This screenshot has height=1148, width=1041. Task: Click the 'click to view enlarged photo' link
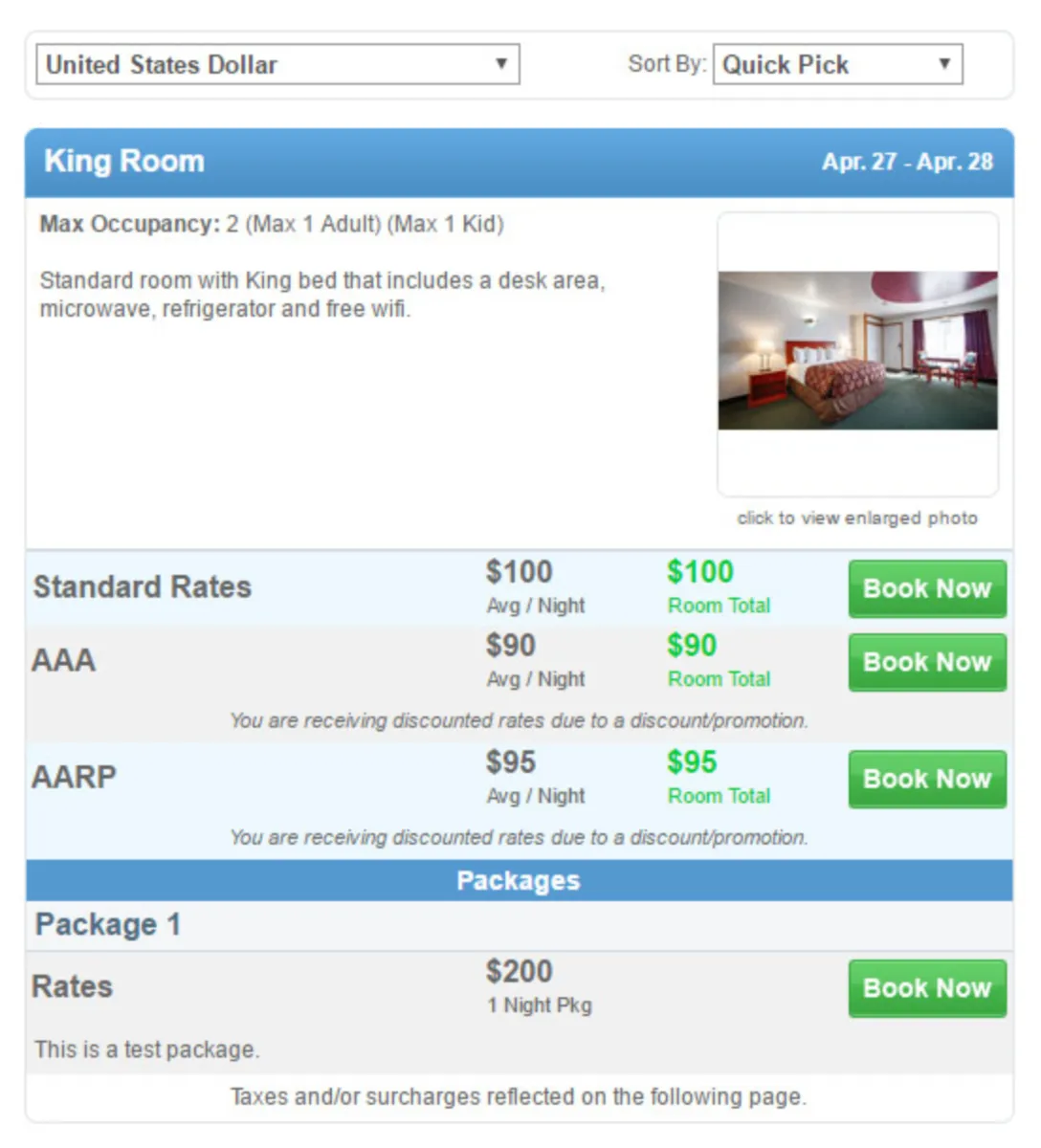click(x=857, y=518)
